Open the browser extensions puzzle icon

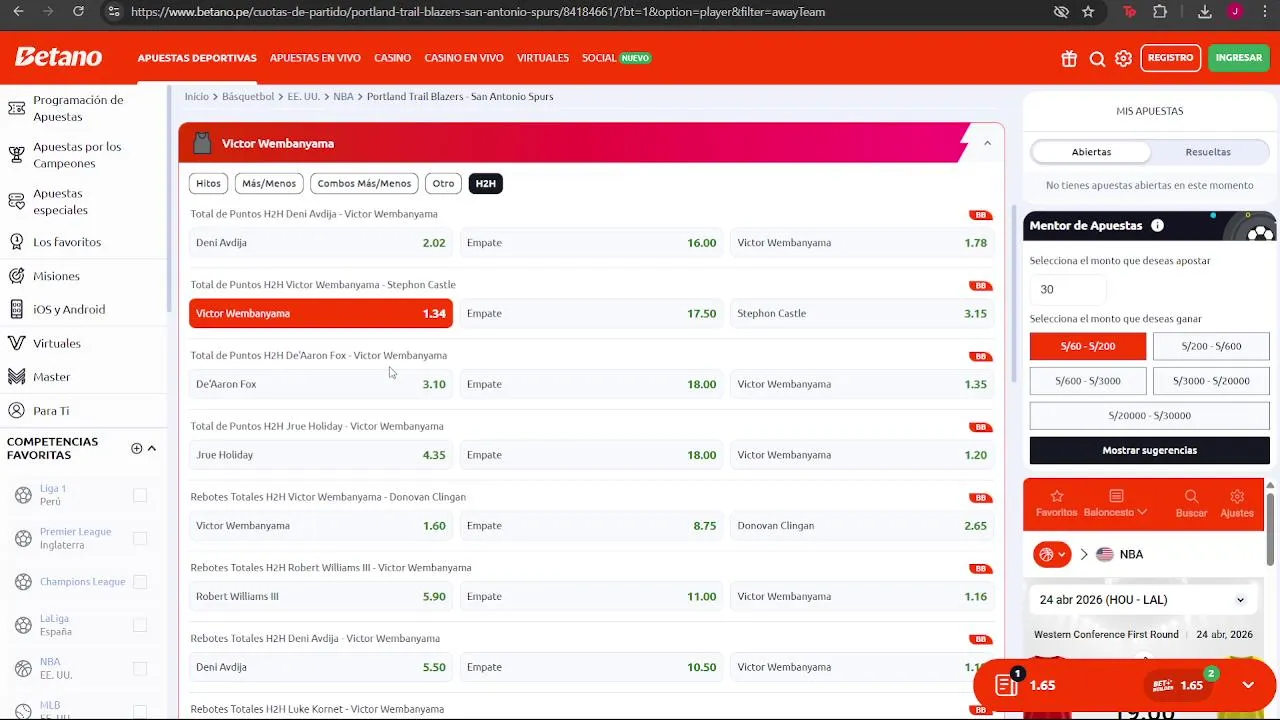coord(1160,12)
